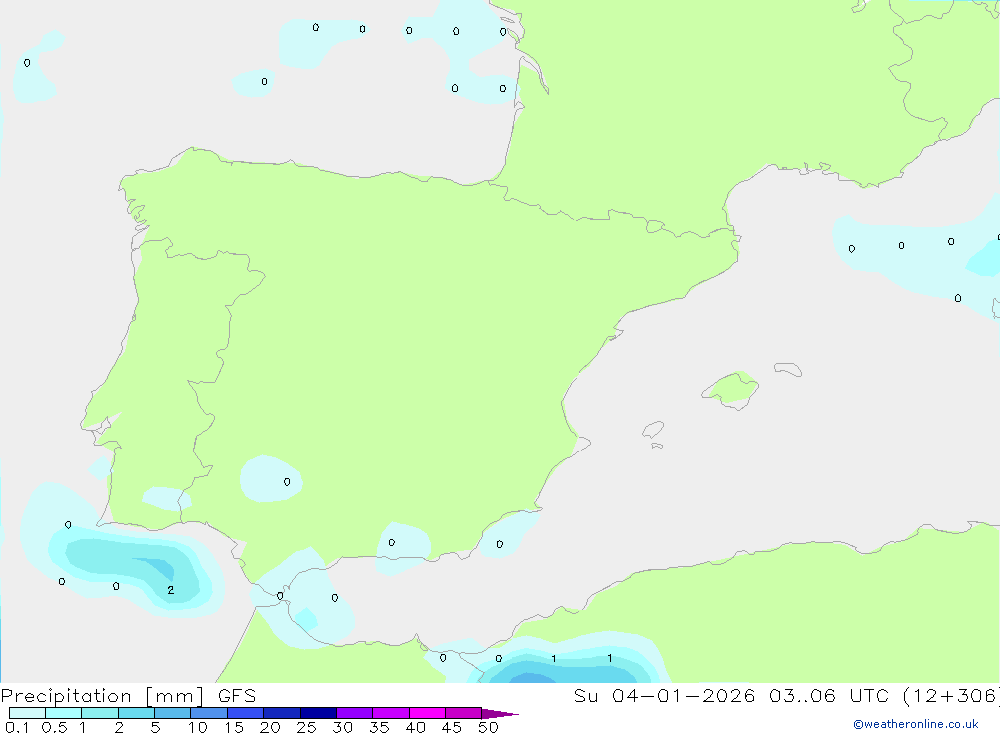The image size is (1000, 733).
Task: Pick the legend swatch between 40 and 45
Action: pyautogui.click(x=427, y=713)
